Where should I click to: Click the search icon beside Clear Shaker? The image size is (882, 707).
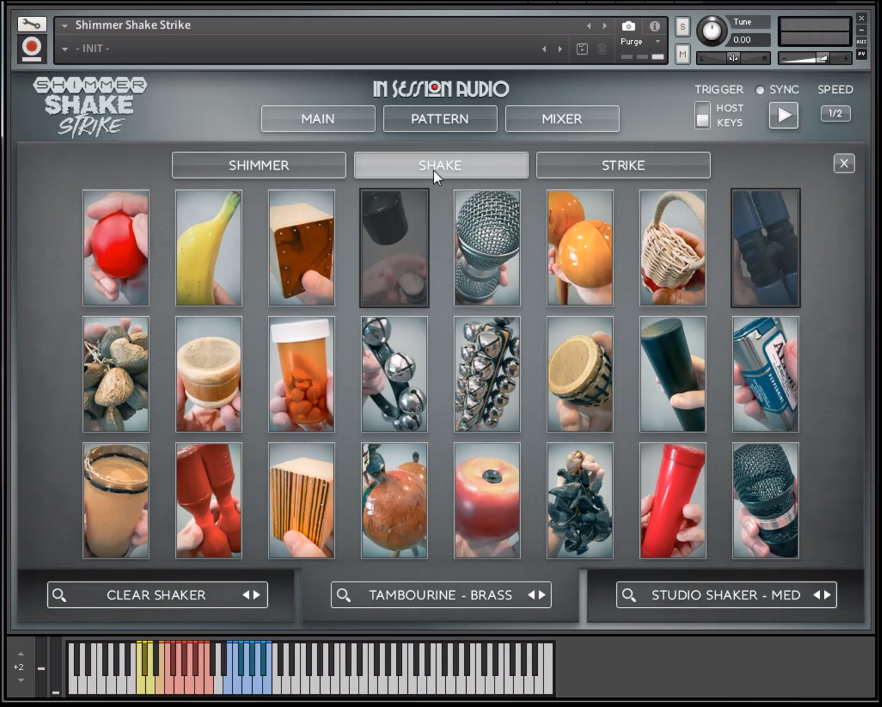point(59,595)
